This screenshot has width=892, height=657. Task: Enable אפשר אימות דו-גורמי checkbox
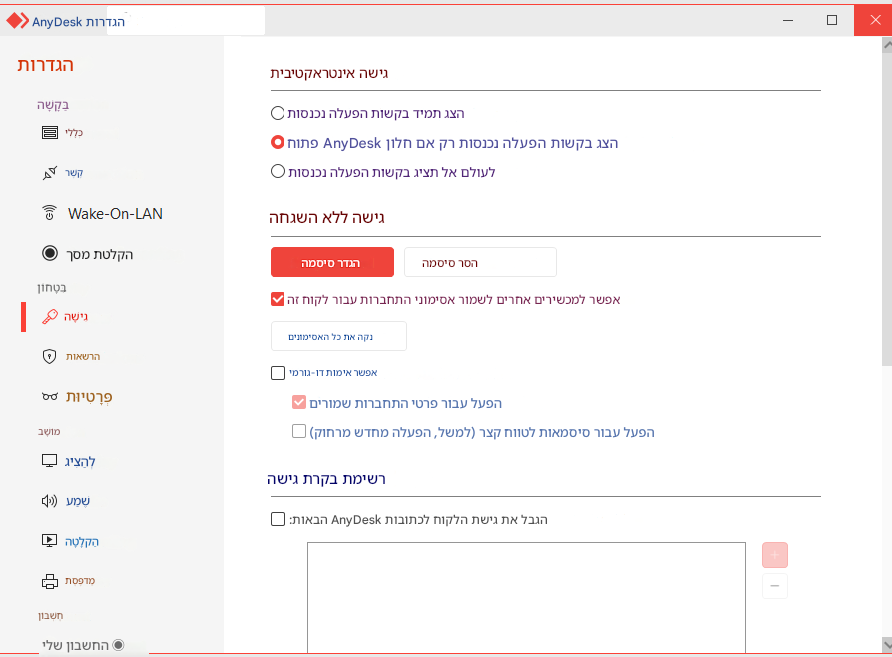click(x=278, y=373)
